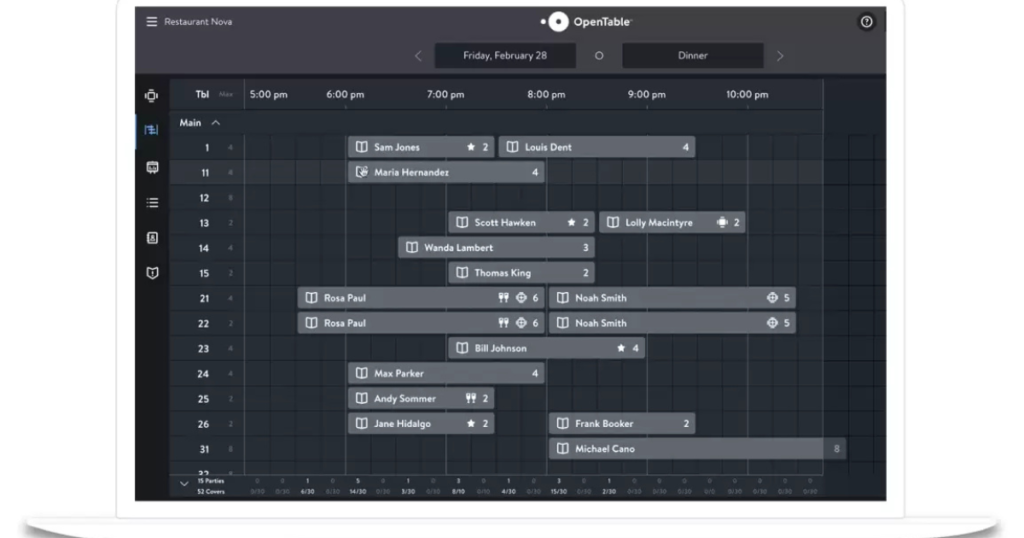Viewport: 1024px width, 538px height.
Task: Select the Lolly Macintyre reservation at table 13
Action: coord(672,223)
